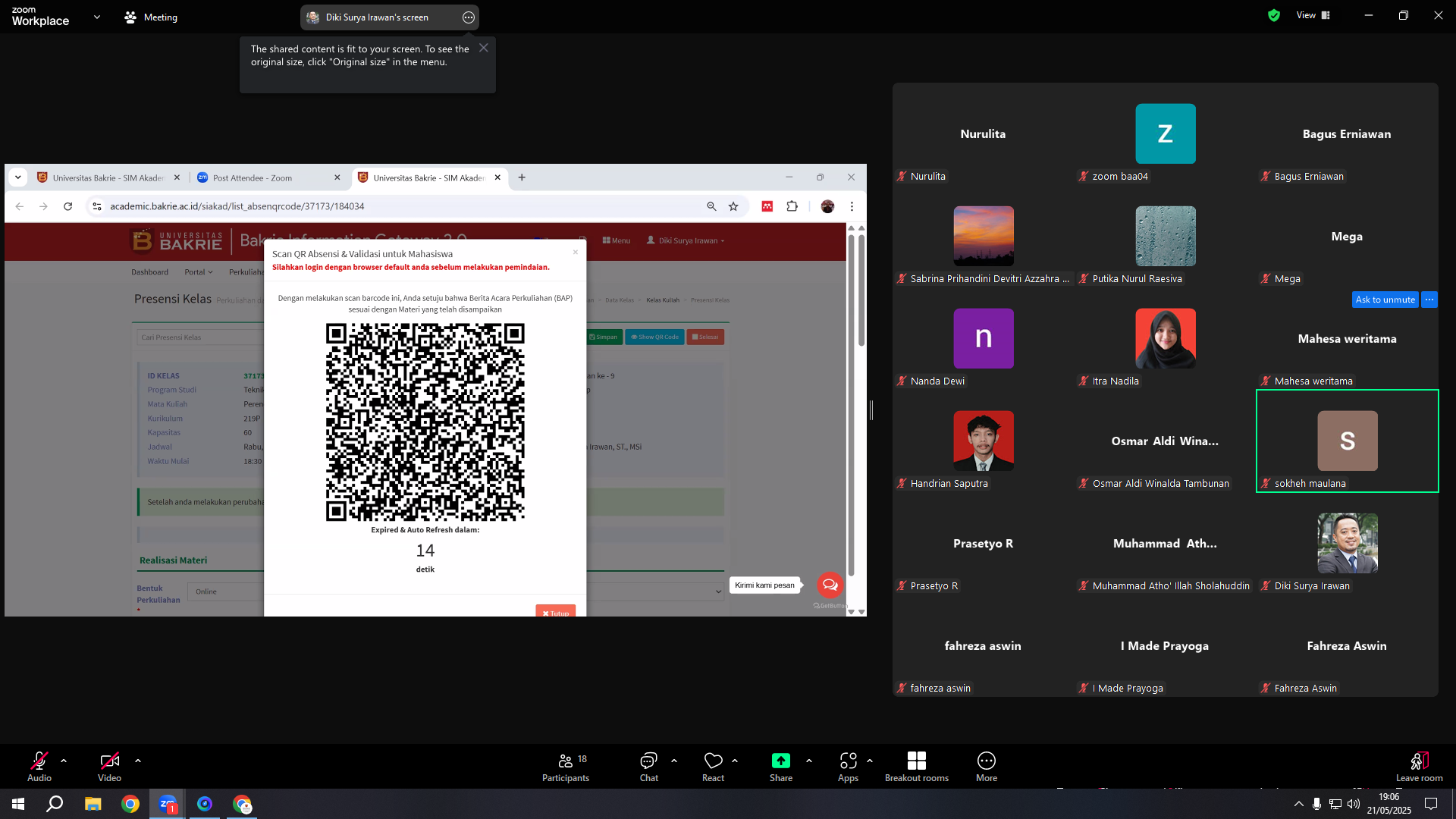This screenshot has height=819, width=1456.
Task: Close the Post Attendee - Zoom browser tab
Action: point(337,177)
